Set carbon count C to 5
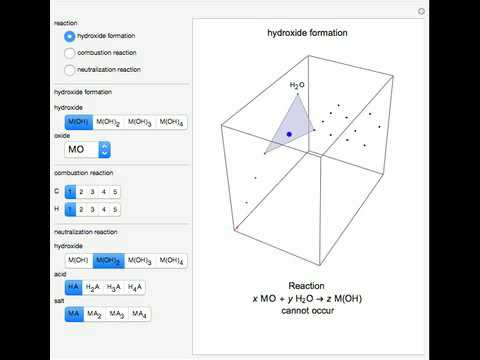The height and width of the screenshot is (360, 480). point(115,192)
